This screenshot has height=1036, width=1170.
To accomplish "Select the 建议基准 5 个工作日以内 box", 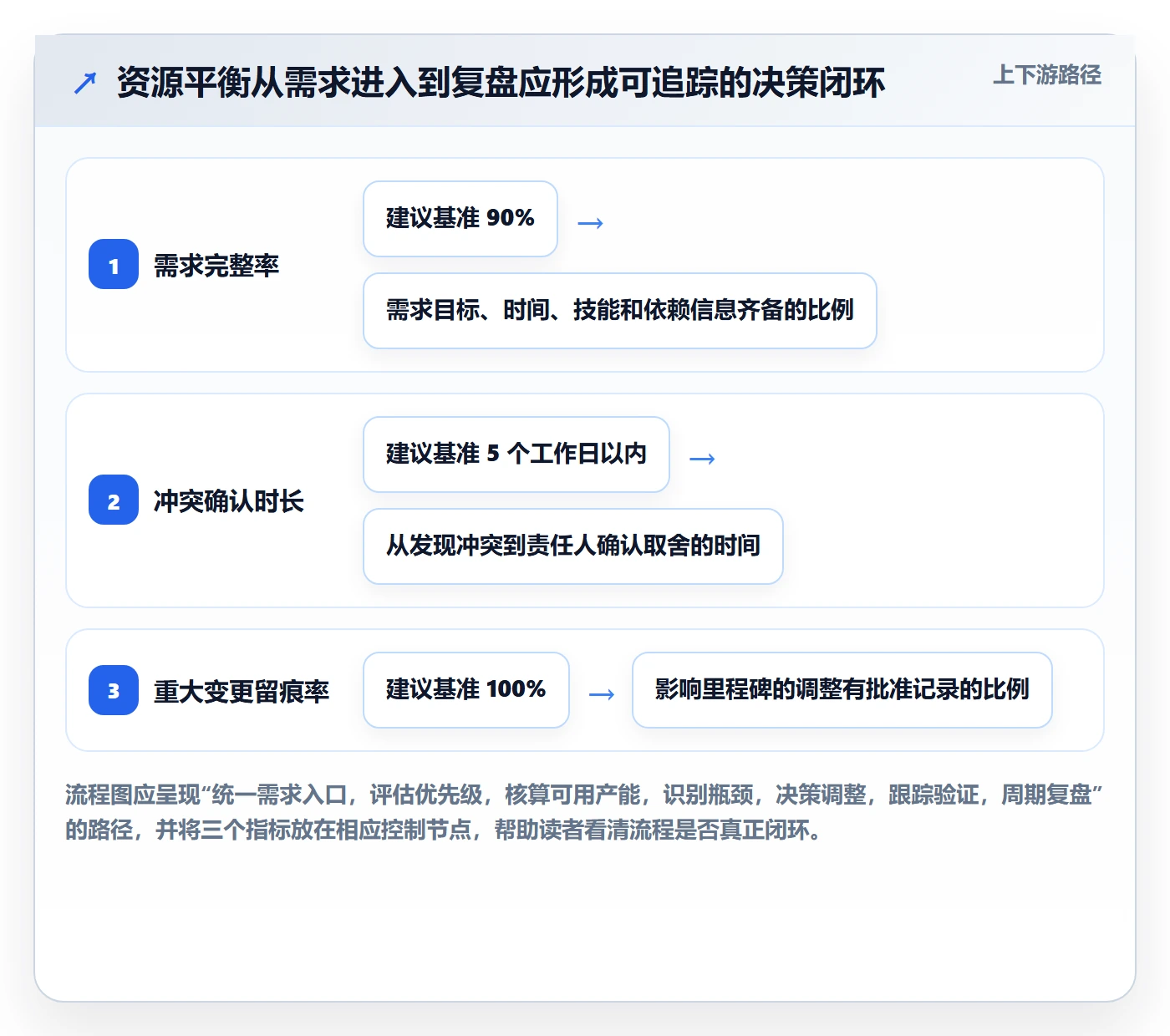I will [x=516, y=455].
